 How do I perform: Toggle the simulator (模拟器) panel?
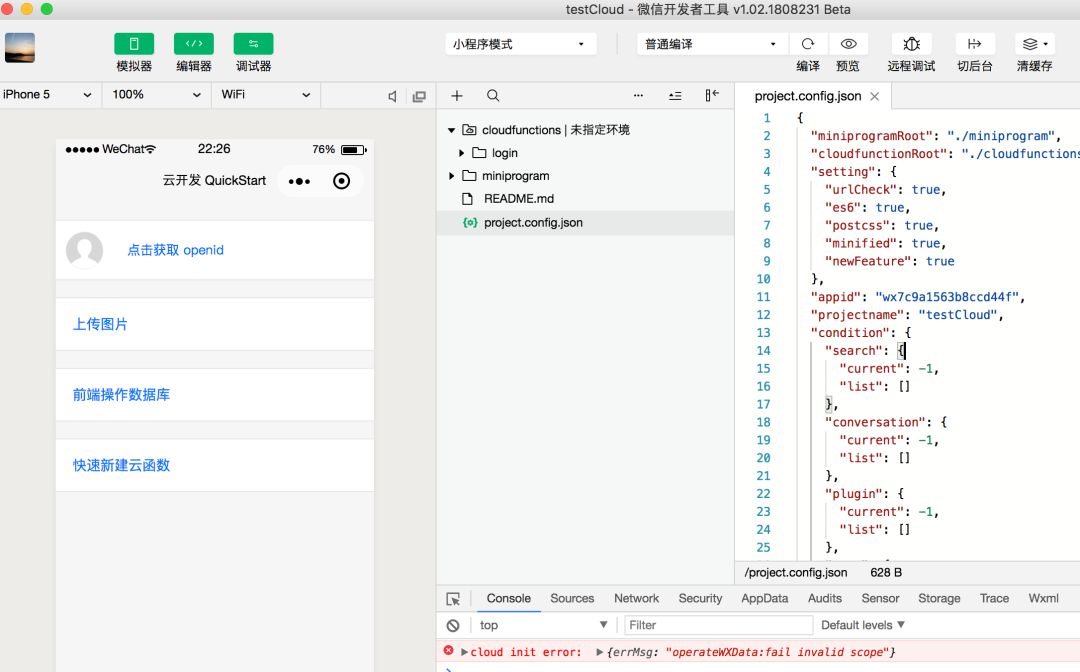pyautogui.click(x=134, y=44)
